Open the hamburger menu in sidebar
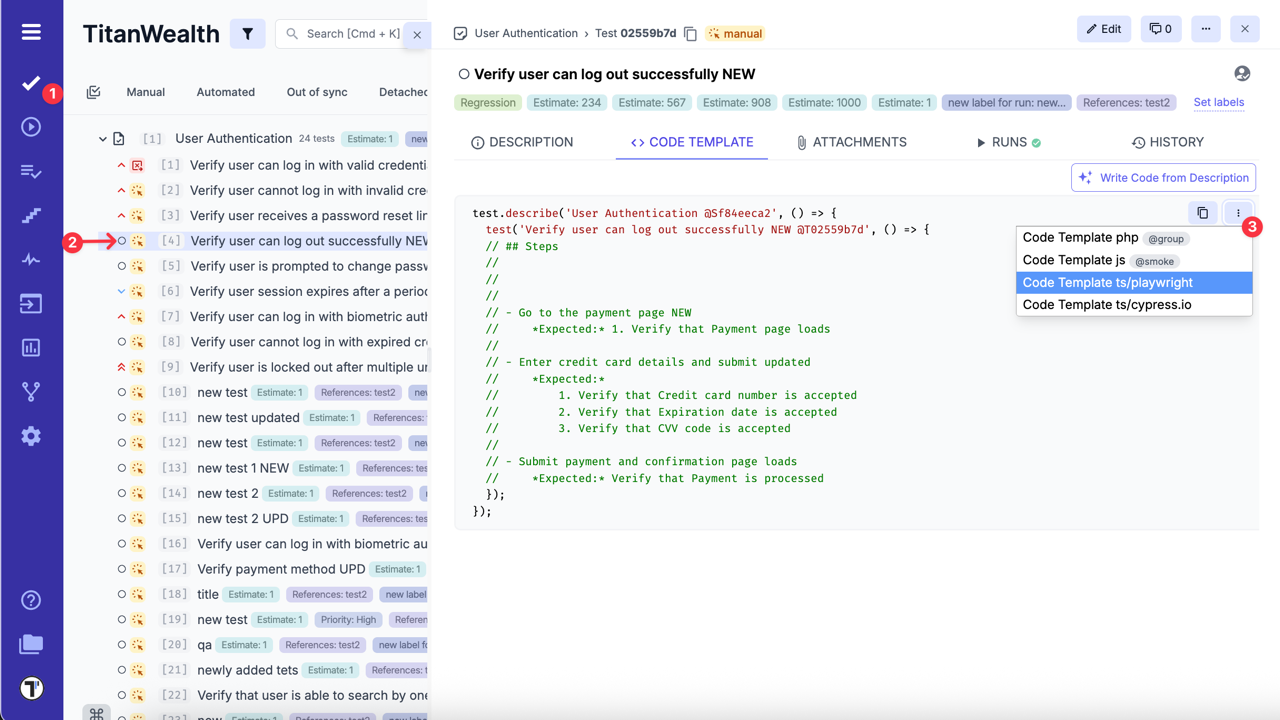 (x=31, y=32)
